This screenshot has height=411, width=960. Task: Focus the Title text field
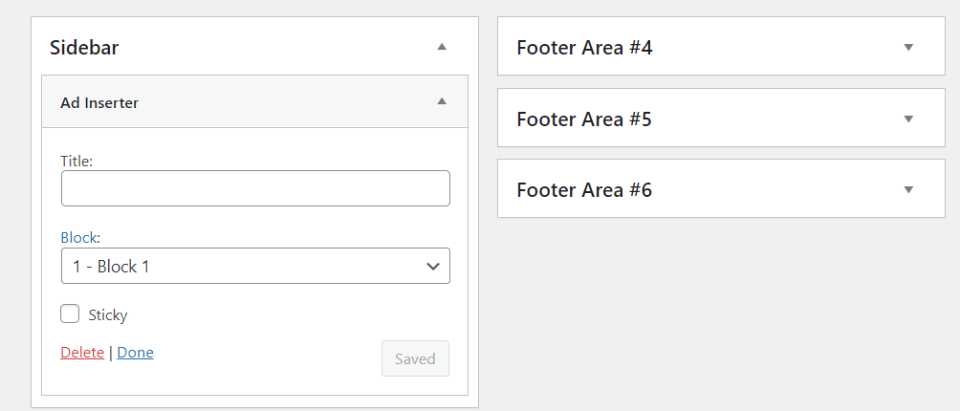point(255,188)
